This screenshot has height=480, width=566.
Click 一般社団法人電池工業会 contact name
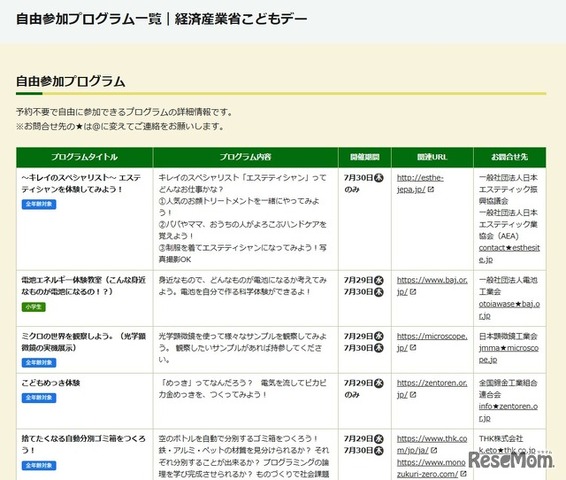(508, 286)
